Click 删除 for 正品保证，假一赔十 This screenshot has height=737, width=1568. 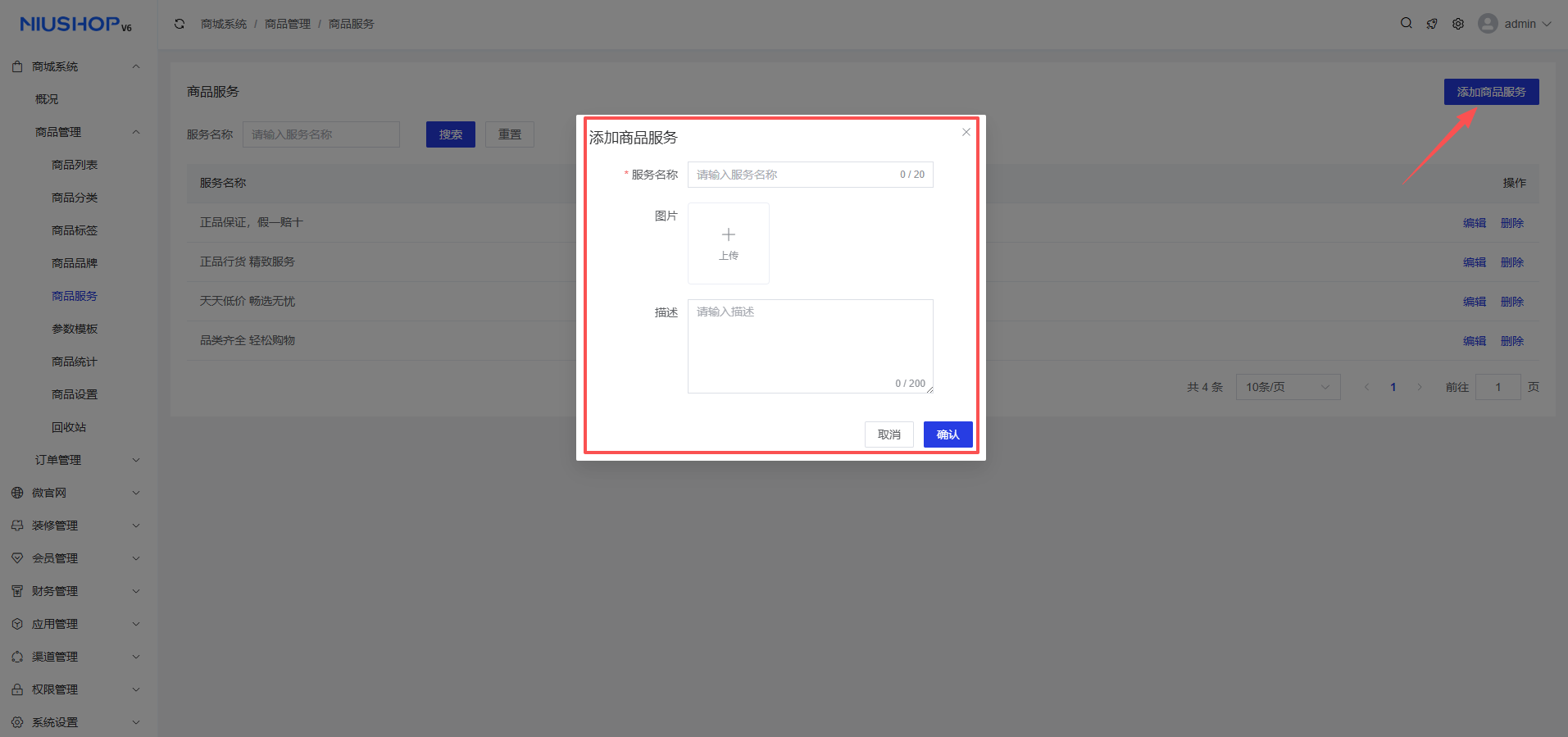(x=1512, y=223)
